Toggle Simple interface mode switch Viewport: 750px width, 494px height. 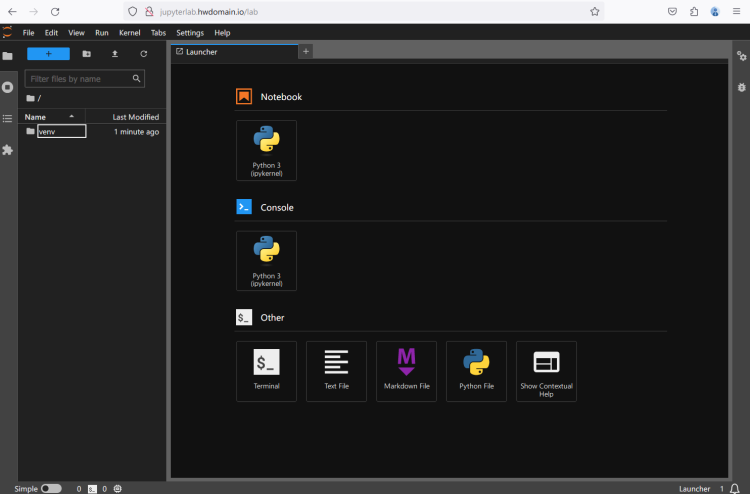51,488
